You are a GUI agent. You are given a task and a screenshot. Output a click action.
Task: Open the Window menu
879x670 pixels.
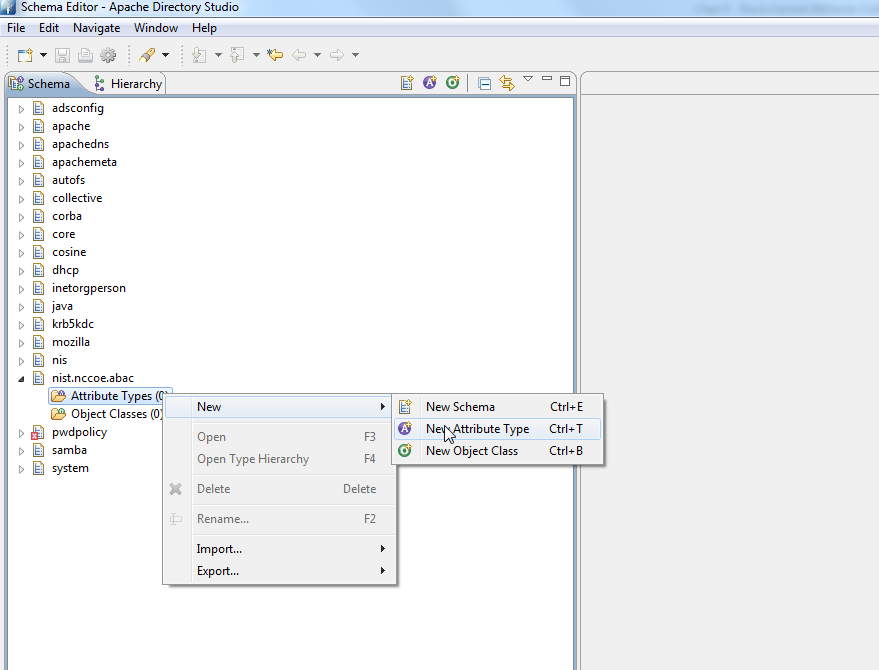point(156,27)
